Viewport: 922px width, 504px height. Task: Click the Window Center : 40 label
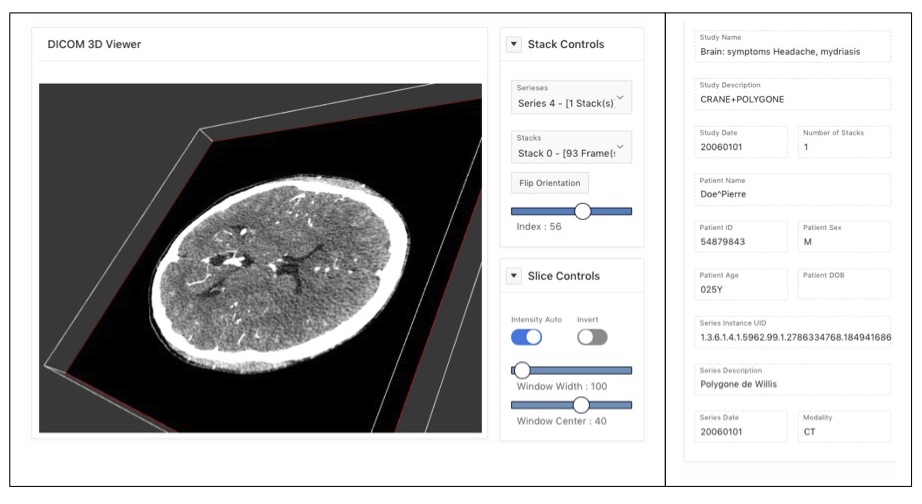[x=561, y=421]
